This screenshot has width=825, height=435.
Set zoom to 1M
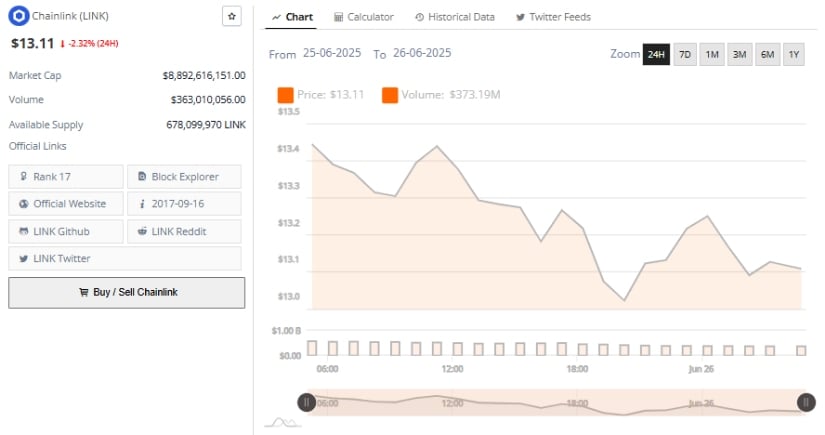coord(712,54)
